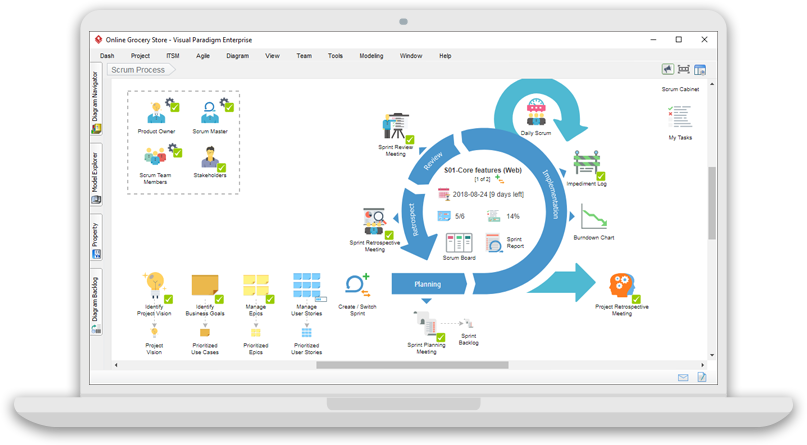807x445 pixels.
Task: Click the announcement megaphone toolbar icon
Action: coord(668,69)
